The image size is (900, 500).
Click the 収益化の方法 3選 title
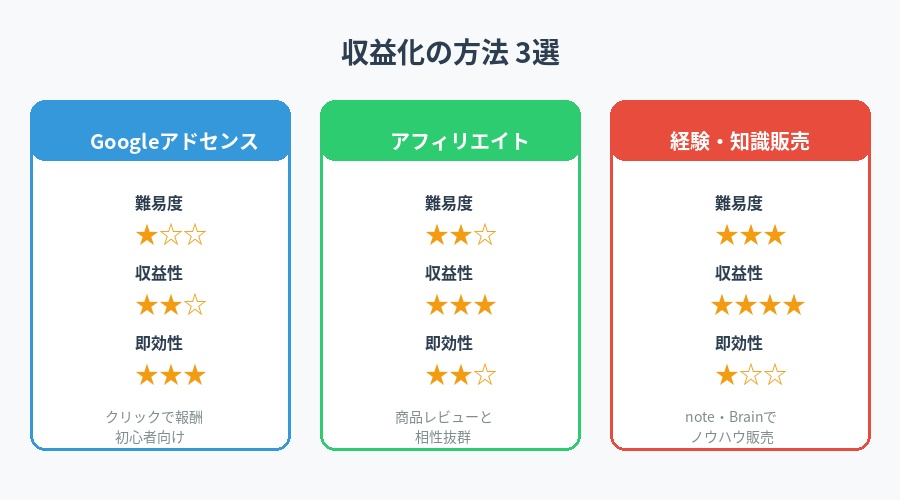click(450, 54)
